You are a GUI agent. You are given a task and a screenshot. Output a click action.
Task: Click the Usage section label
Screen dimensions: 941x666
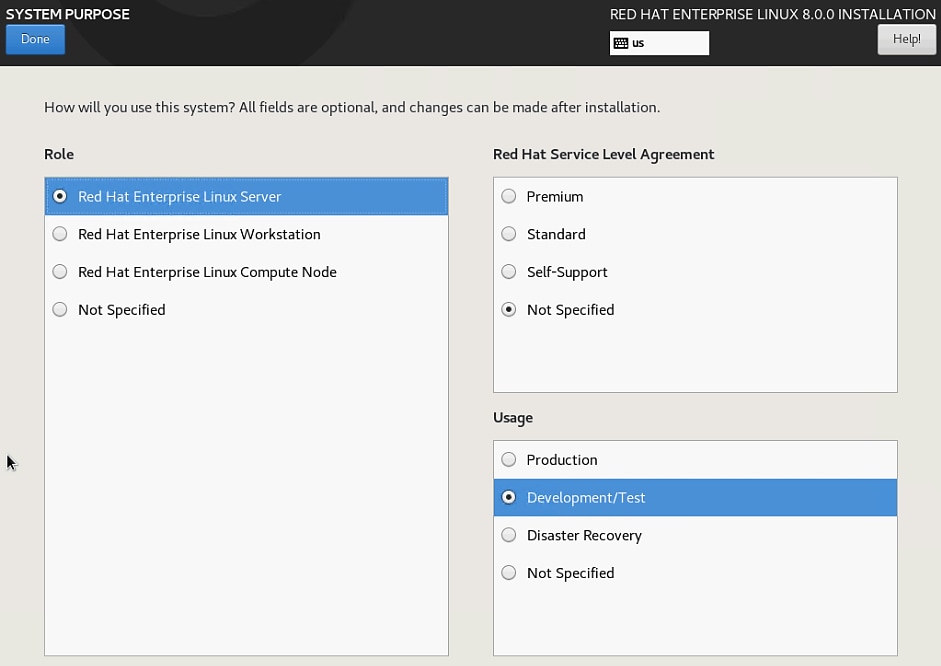pos(513,417)
